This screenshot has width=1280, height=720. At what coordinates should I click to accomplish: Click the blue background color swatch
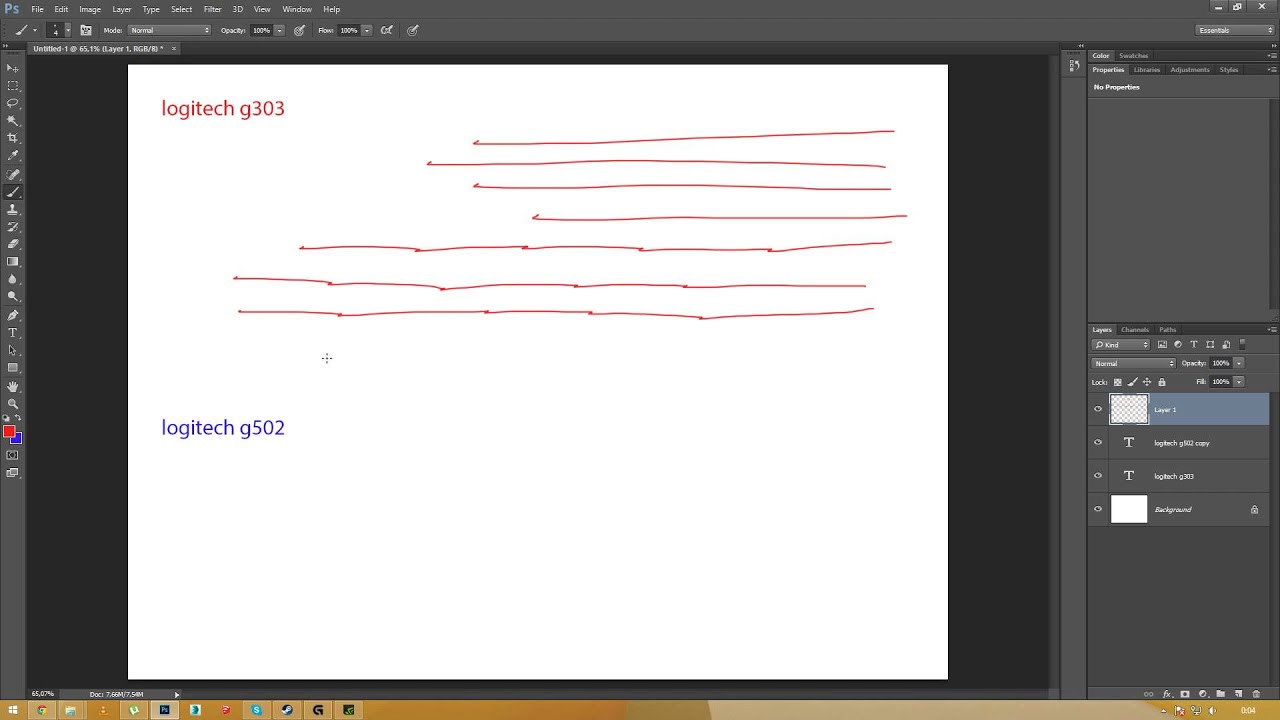coord(17,438)
